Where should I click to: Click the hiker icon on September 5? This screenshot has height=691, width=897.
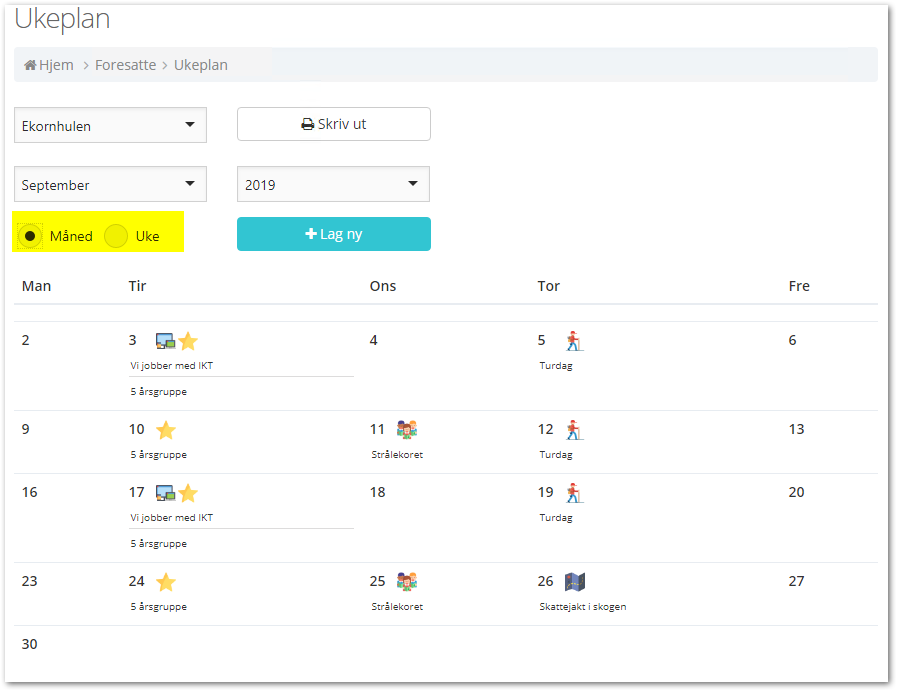[x=573, y=341]
